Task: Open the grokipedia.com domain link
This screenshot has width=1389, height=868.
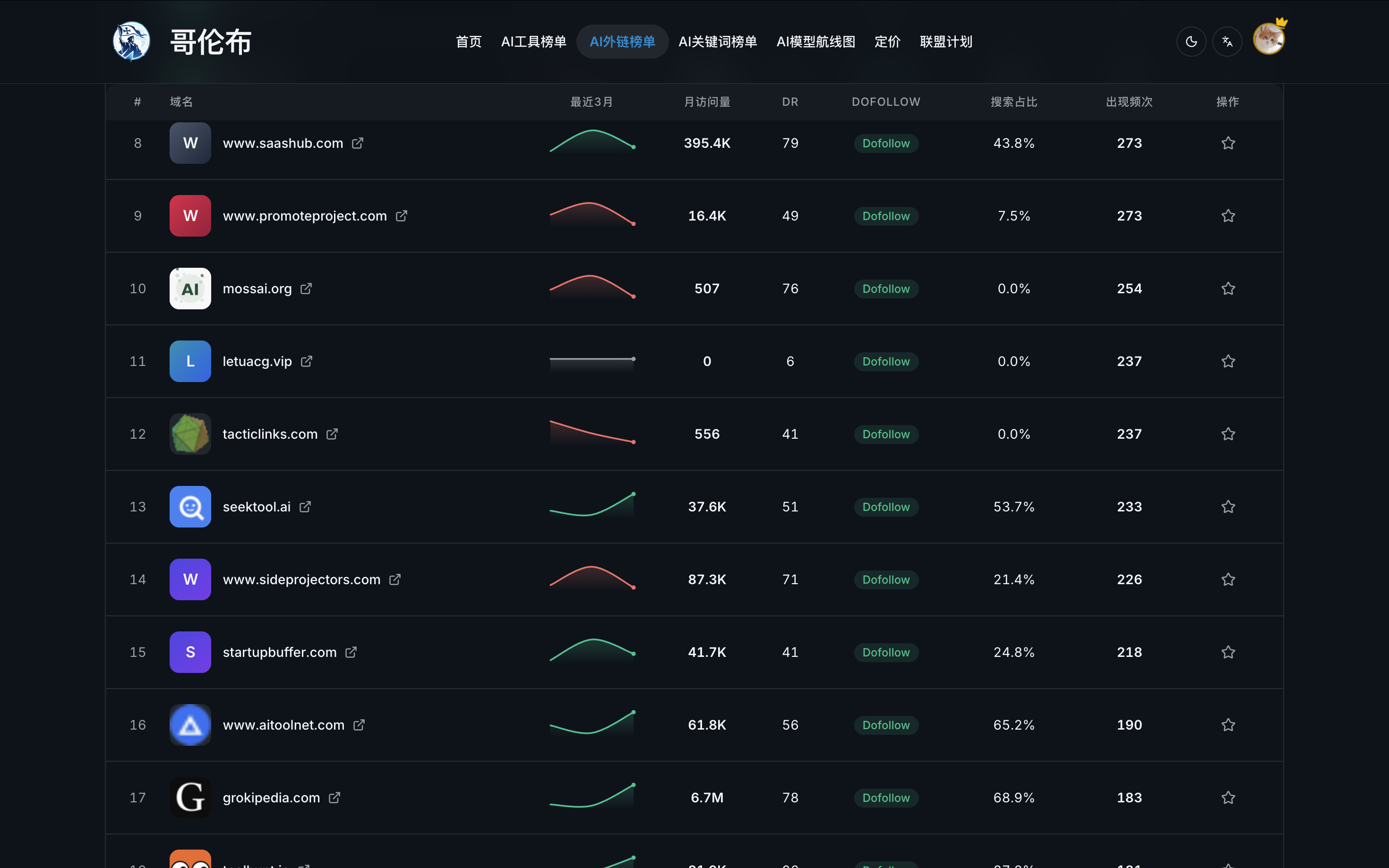Action: click(x=271, y=797)
